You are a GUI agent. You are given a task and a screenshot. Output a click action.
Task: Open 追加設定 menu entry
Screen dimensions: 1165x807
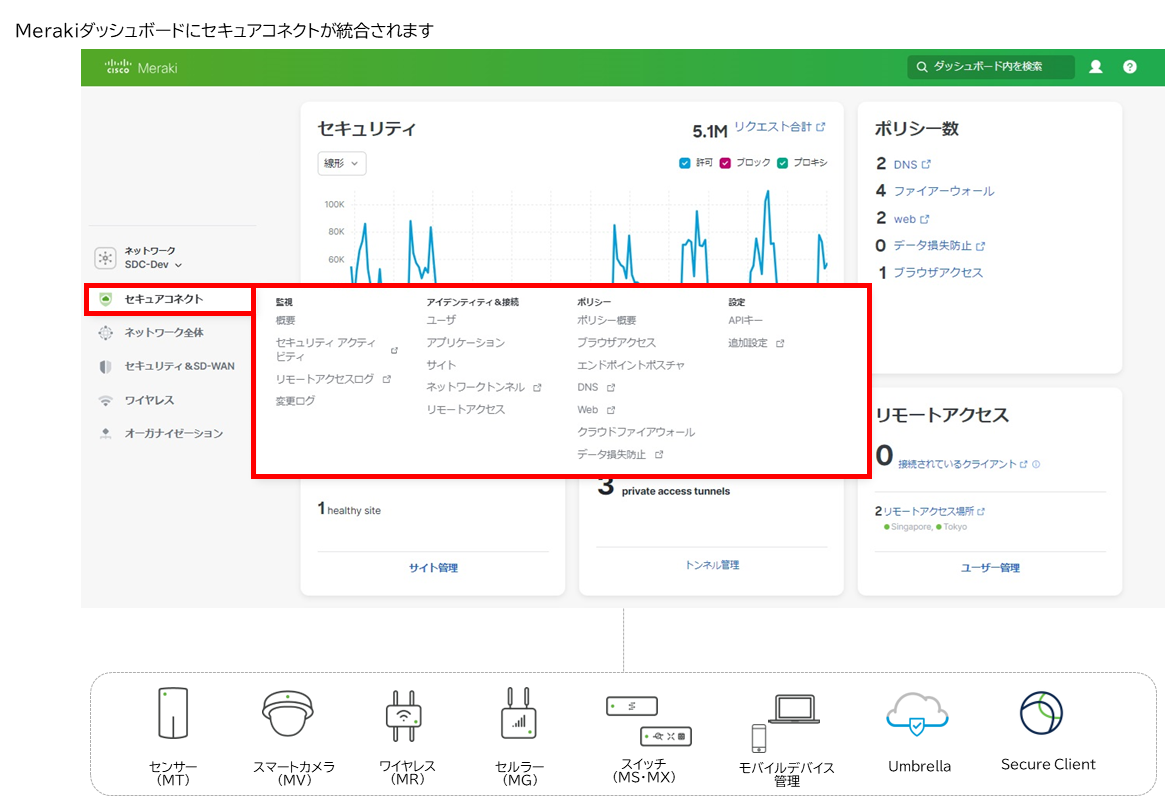pyautogui.click(x=747, y=343)
